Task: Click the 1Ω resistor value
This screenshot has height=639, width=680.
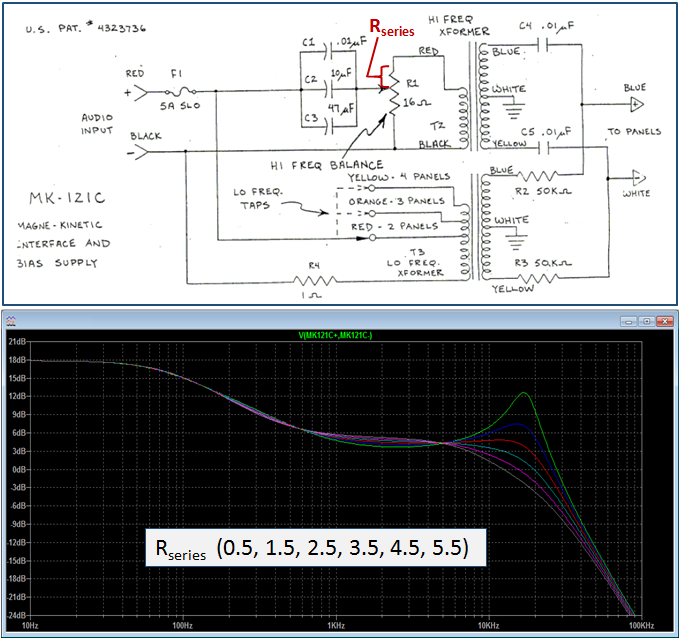Action: point(311,295)
